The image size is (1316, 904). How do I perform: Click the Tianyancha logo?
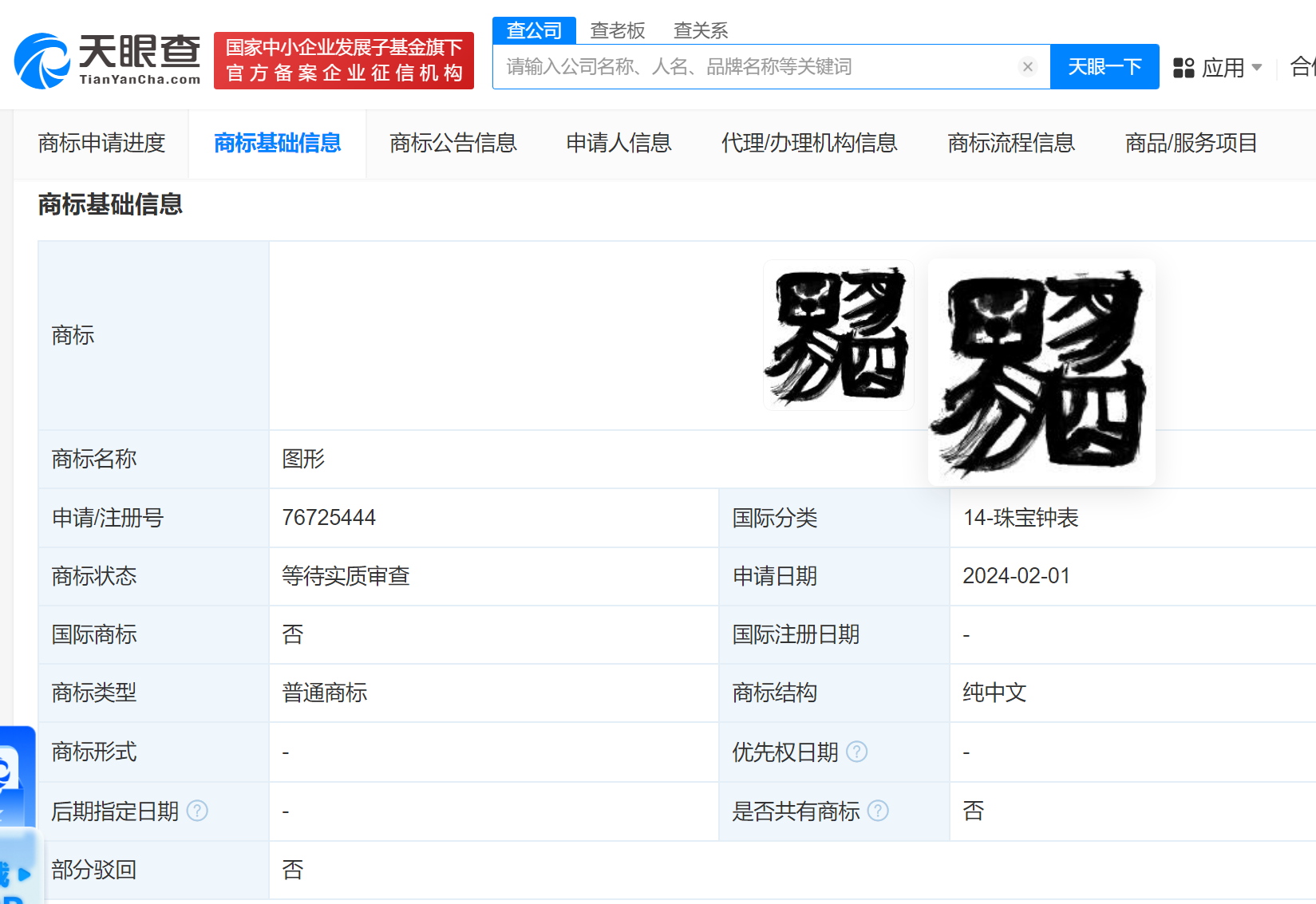pos(104,56)
